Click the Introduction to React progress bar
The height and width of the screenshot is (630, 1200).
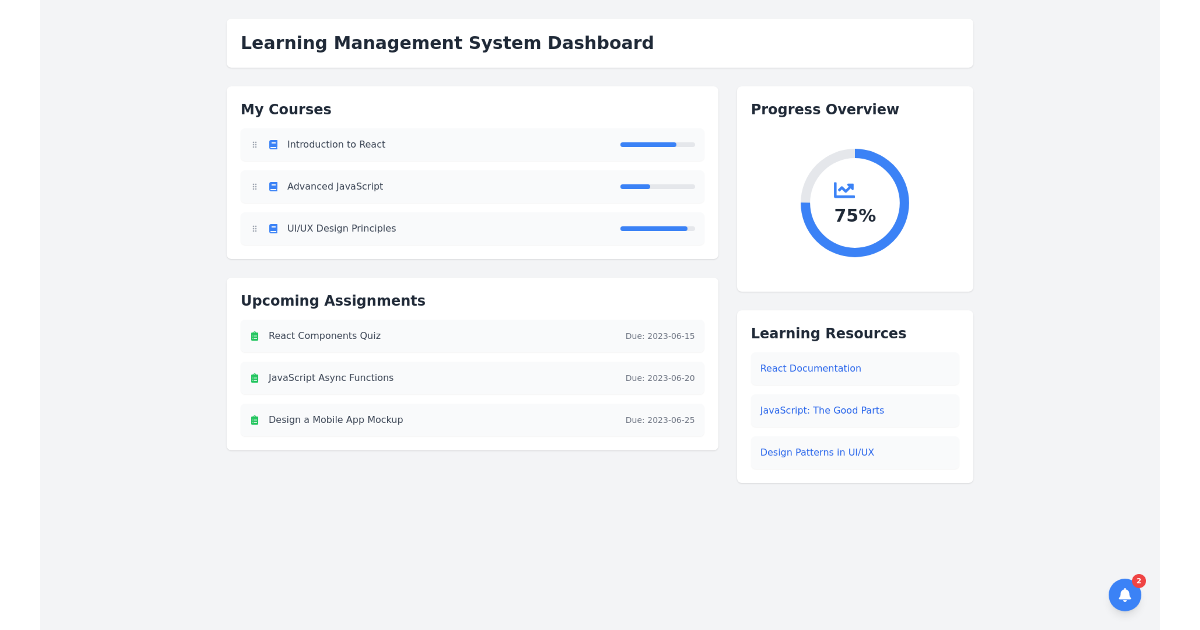click(x=657, y=144)
